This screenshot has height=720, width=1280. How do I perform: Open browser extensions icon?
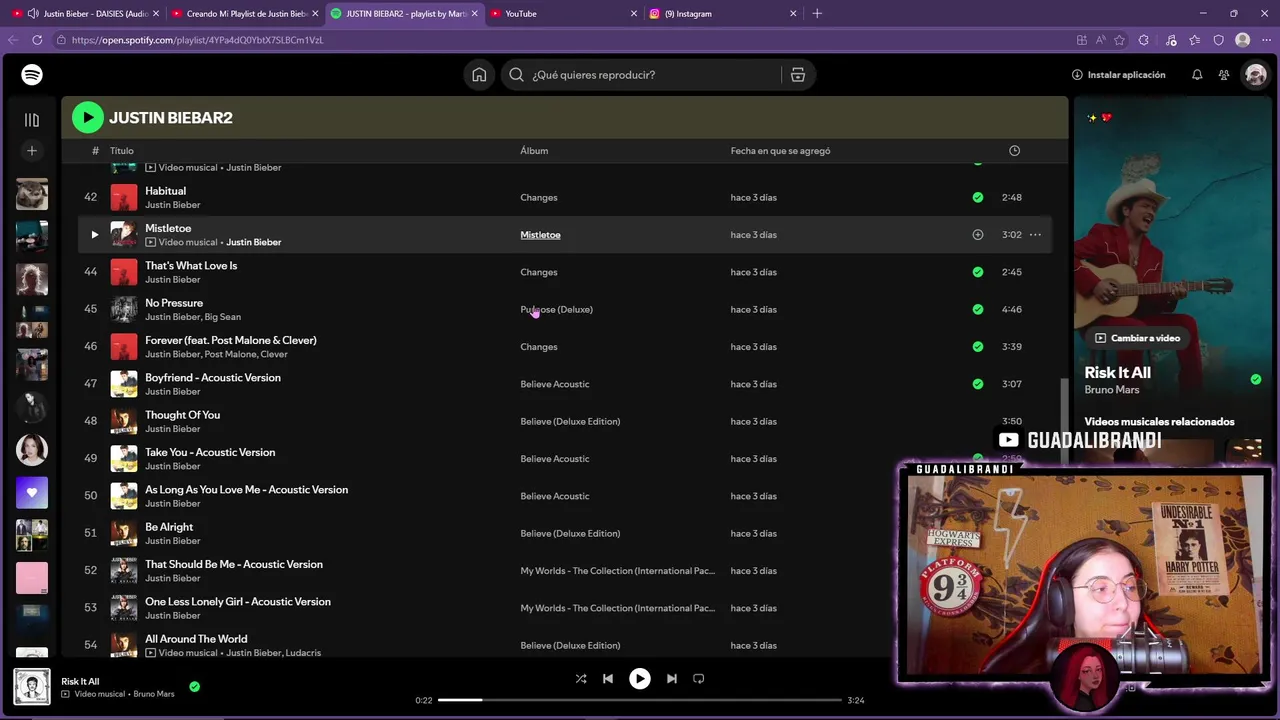[x=1144, y=40]
